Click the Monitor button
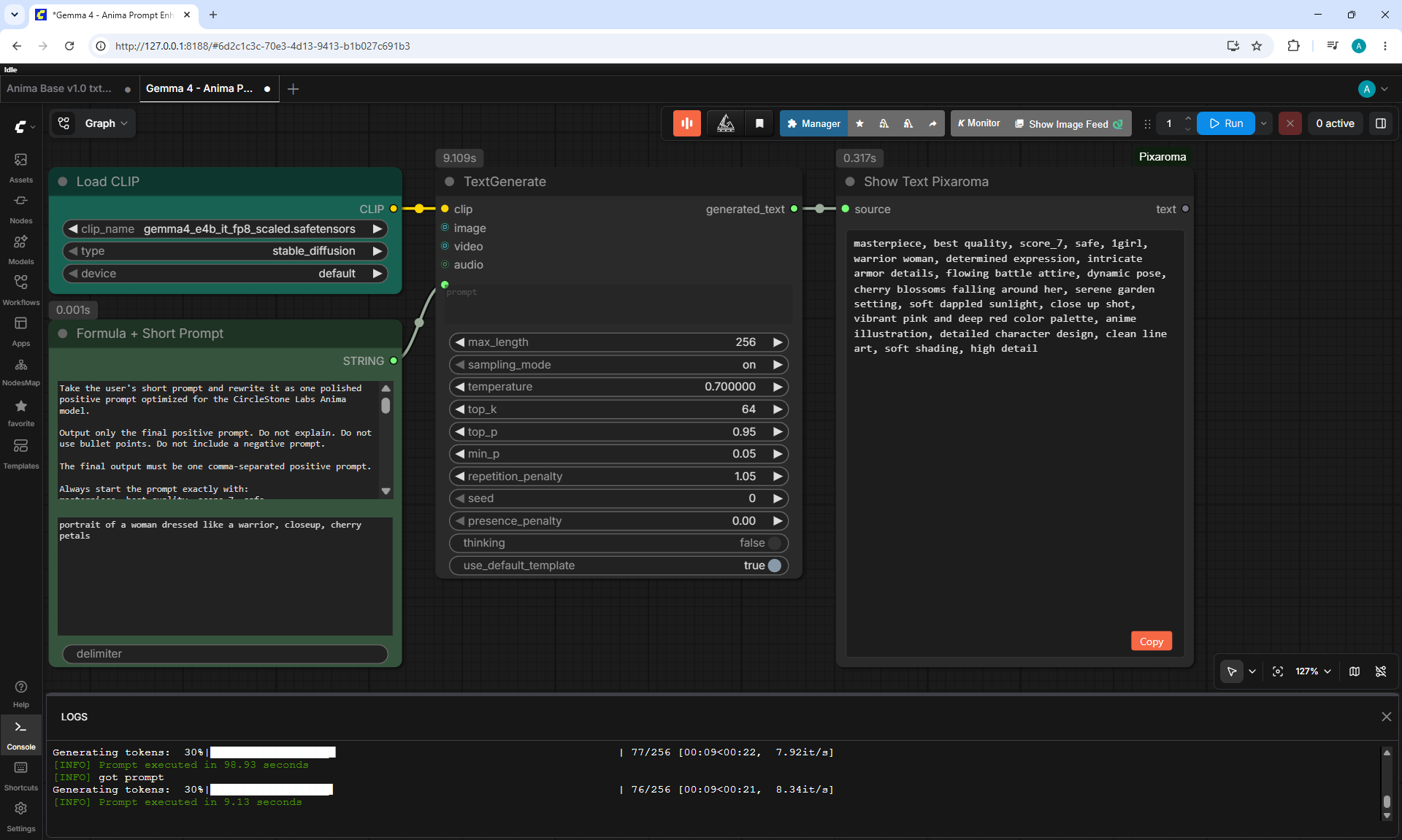The image size is (1402, 840). point(978,123)
